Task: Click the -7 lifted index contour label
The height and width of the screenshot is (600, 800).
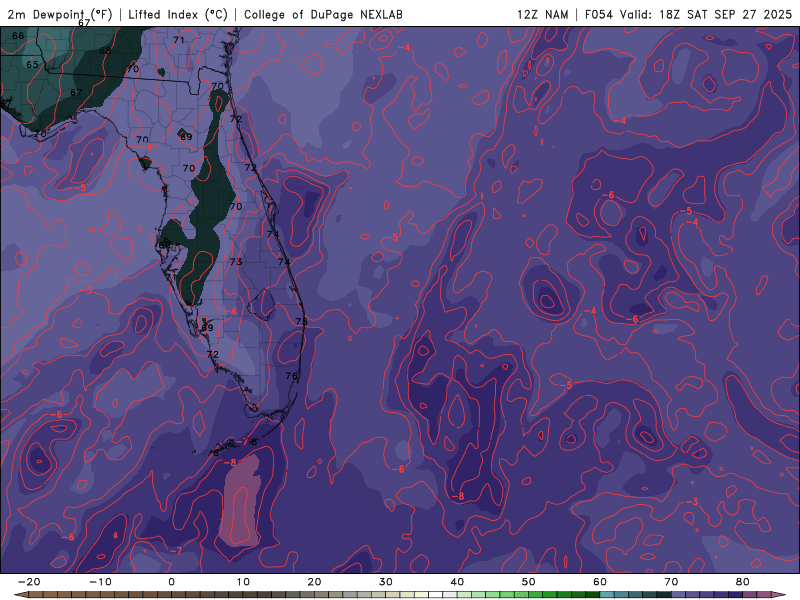Action: 176,551
